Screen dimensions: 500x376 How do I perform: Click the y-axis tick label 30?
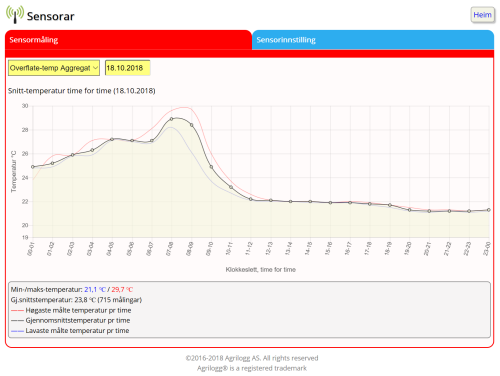point(25,106)
